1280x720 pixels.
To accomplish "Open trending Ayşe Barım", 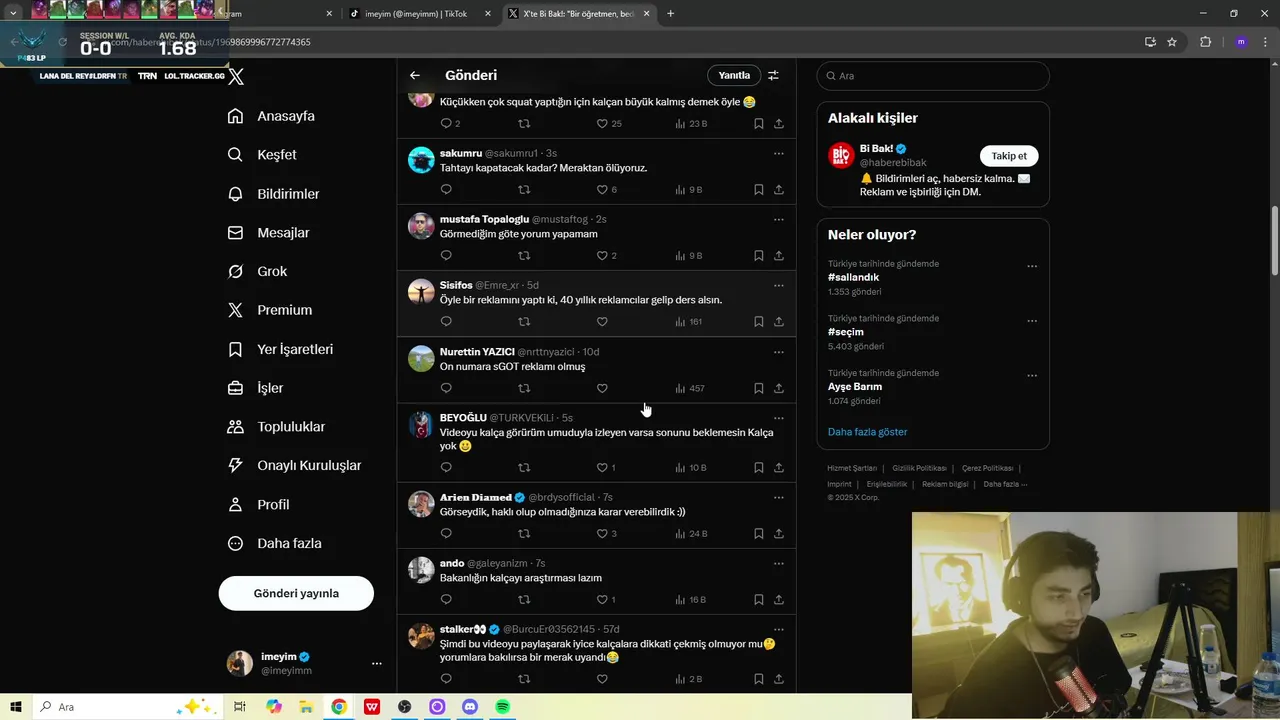I will click(855, 386).
